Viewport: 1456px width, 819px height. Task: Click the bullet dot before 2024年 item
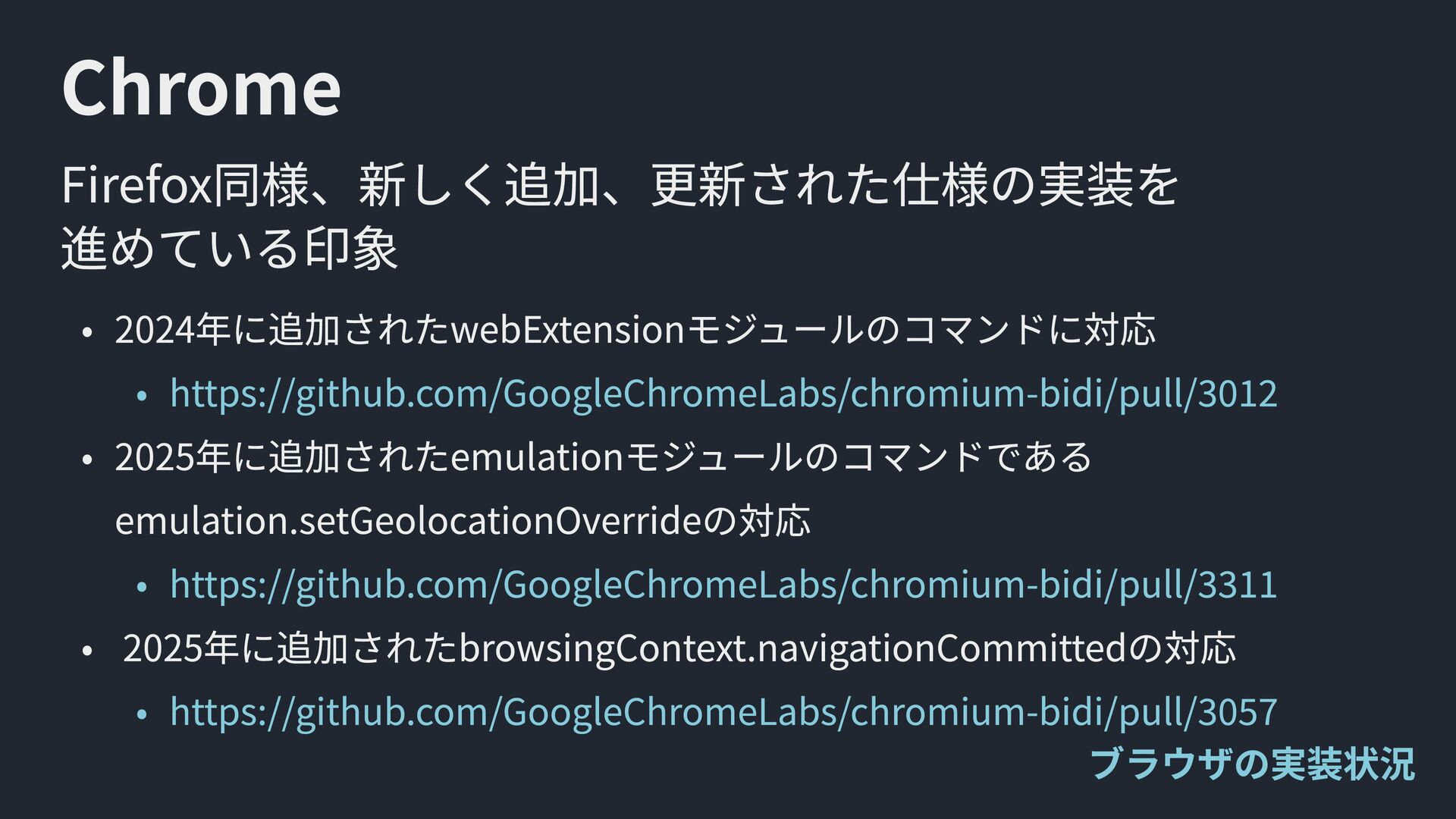click(x=88, y=332)
